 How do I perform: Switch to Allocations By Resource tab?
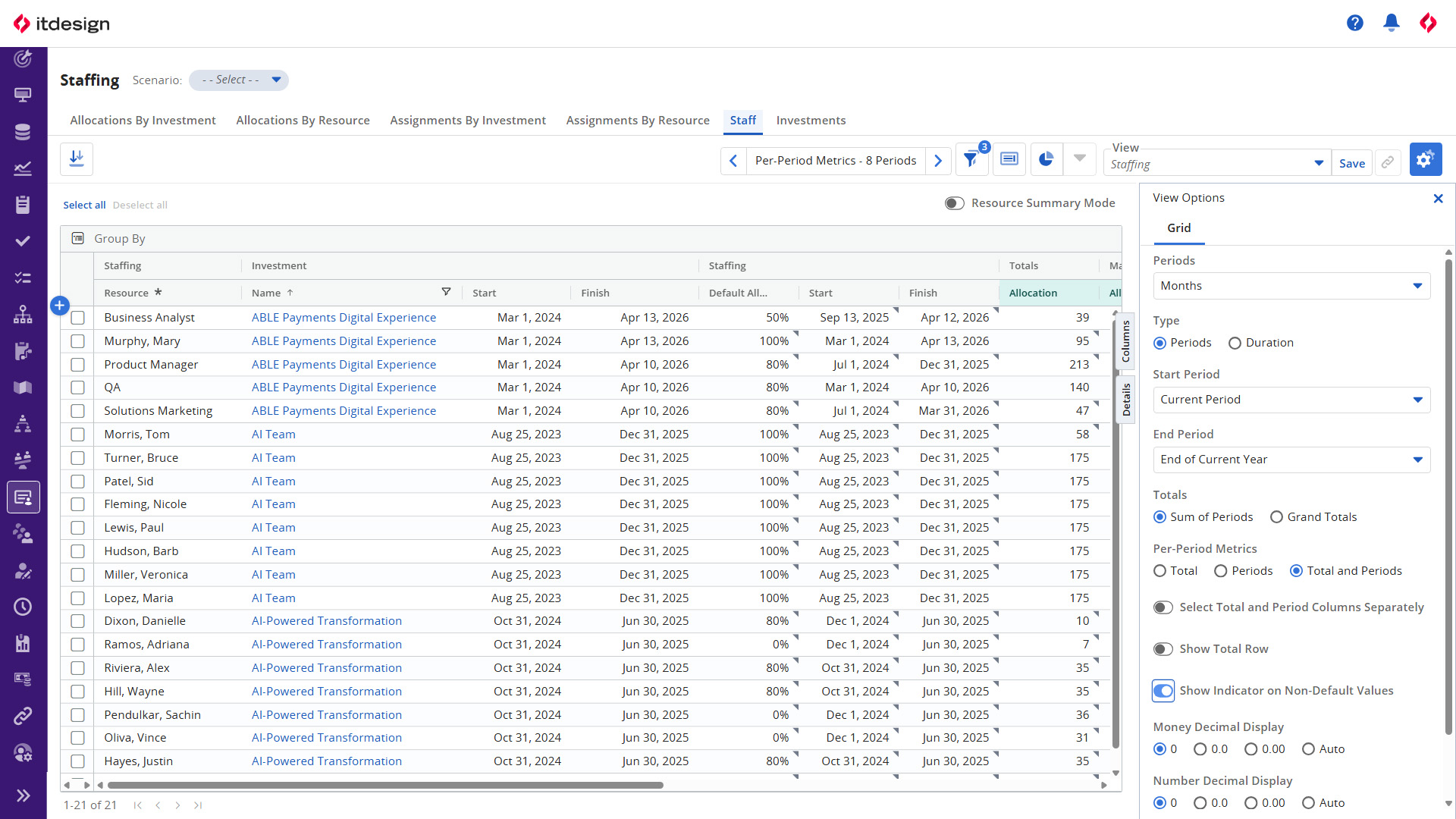point(303,121)
